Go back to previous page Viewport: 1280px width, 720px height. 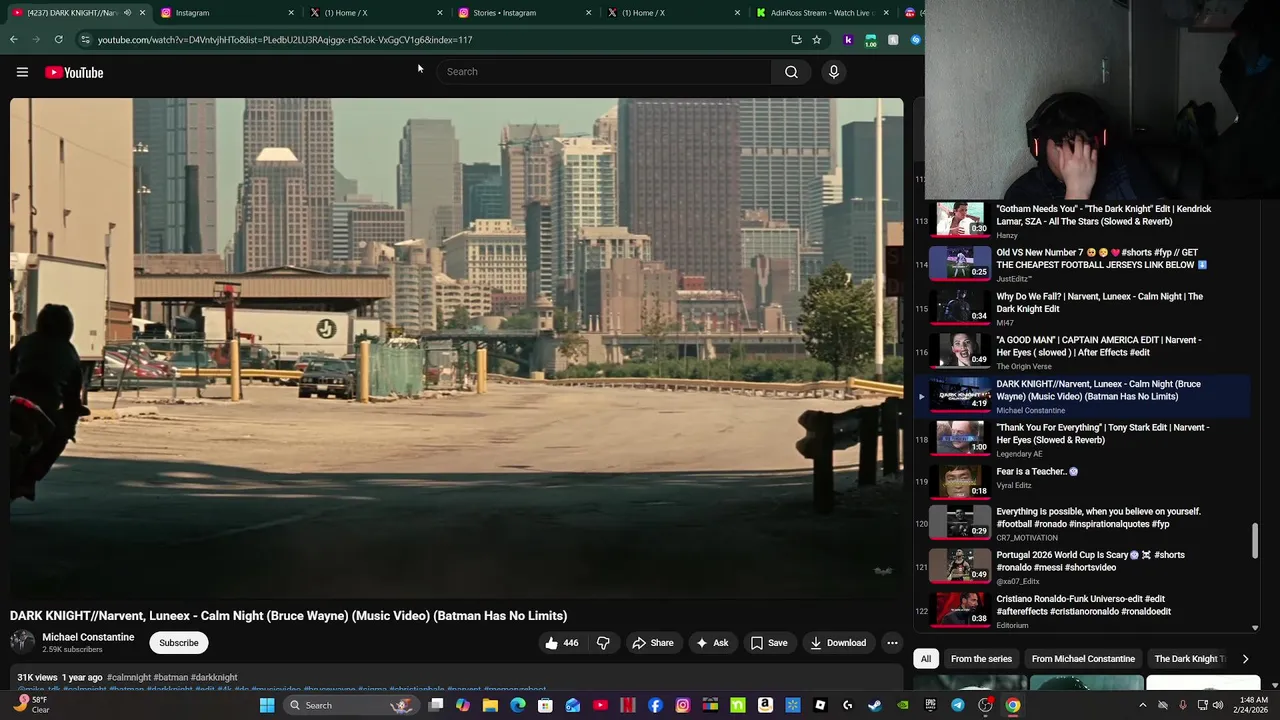[14, 40]
